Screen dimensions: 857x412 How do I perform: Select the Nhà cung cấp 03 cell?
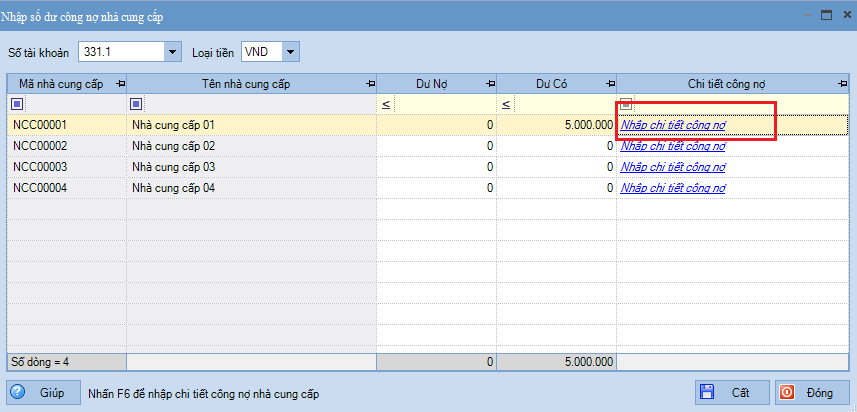click(x=251, y=167)
